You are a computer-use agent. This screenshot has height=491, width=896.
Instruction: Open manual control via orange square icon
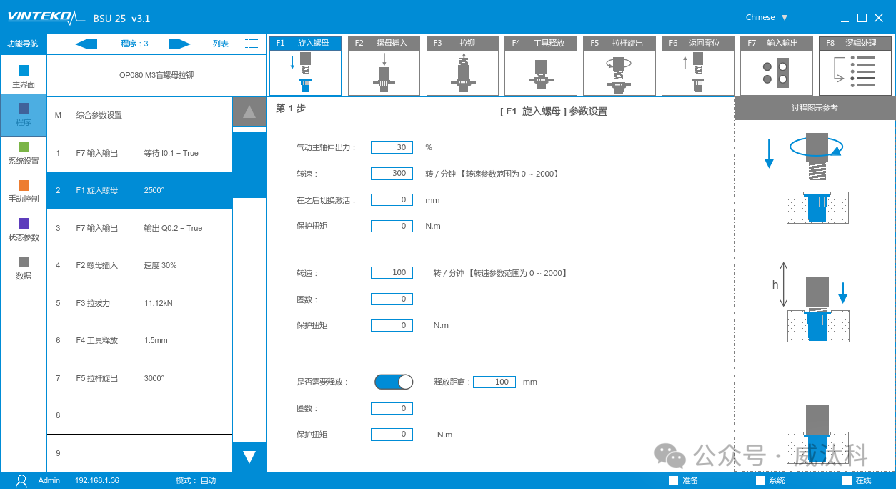coord(23,185)
